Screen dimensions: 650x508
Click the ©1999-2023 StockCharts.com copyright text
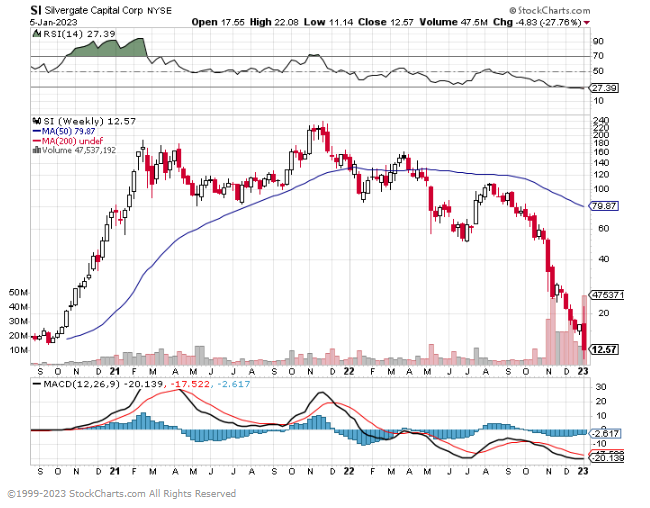(122, 494)
